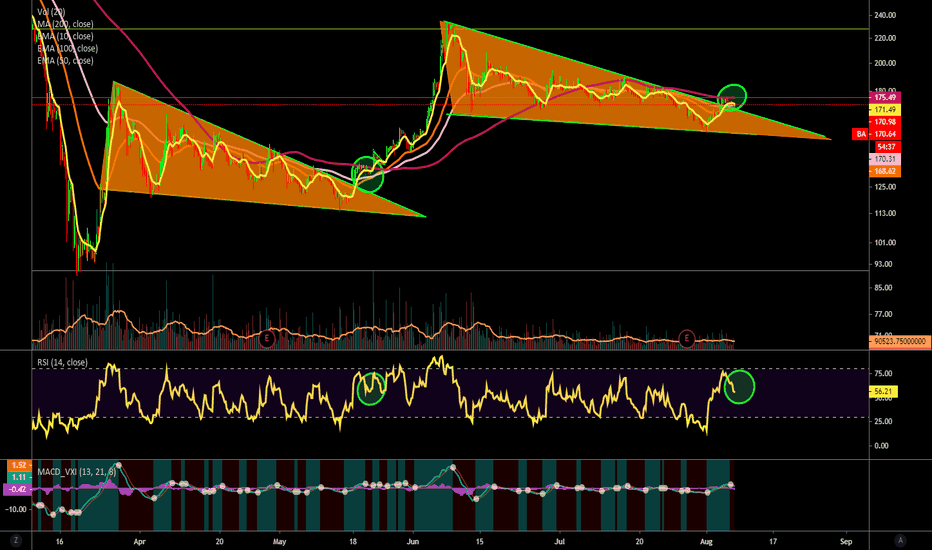Image resolution: width=932 pixels, height=550 pixels.
Task: Select the MA (200, close) indicator legend
Action: (65, 24)
